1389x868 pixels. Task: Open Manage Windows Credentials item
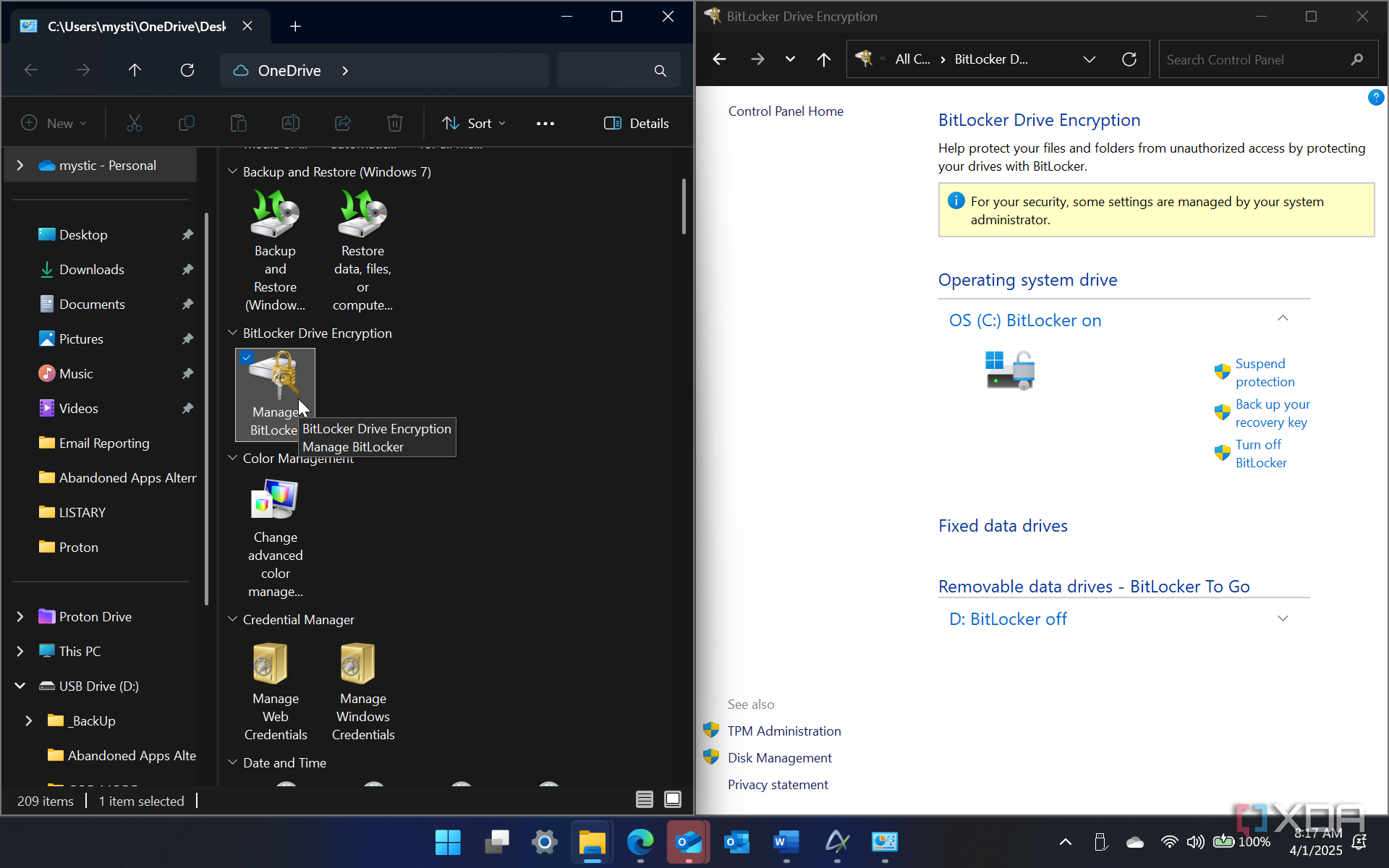362,692
